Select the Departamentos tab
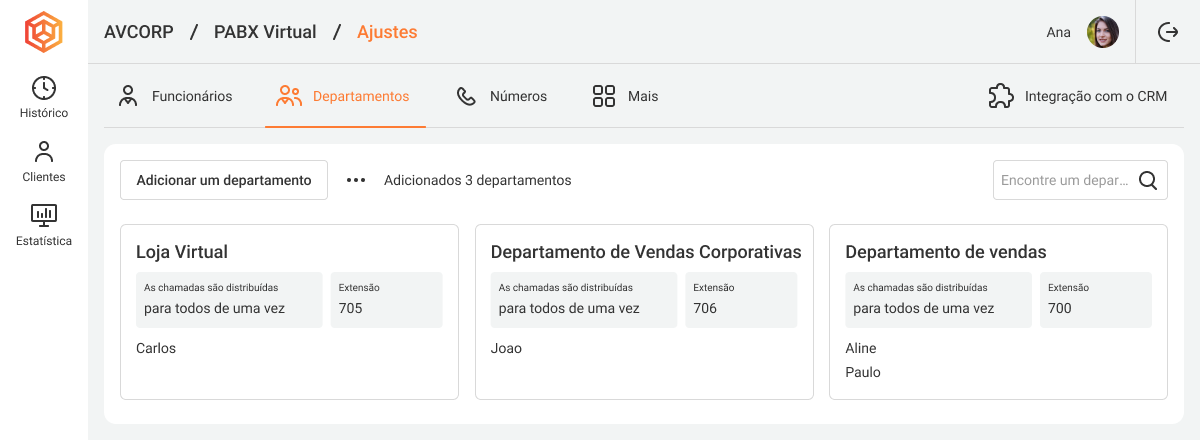The height and width of the screenshot is (440, 1200). 345,97
